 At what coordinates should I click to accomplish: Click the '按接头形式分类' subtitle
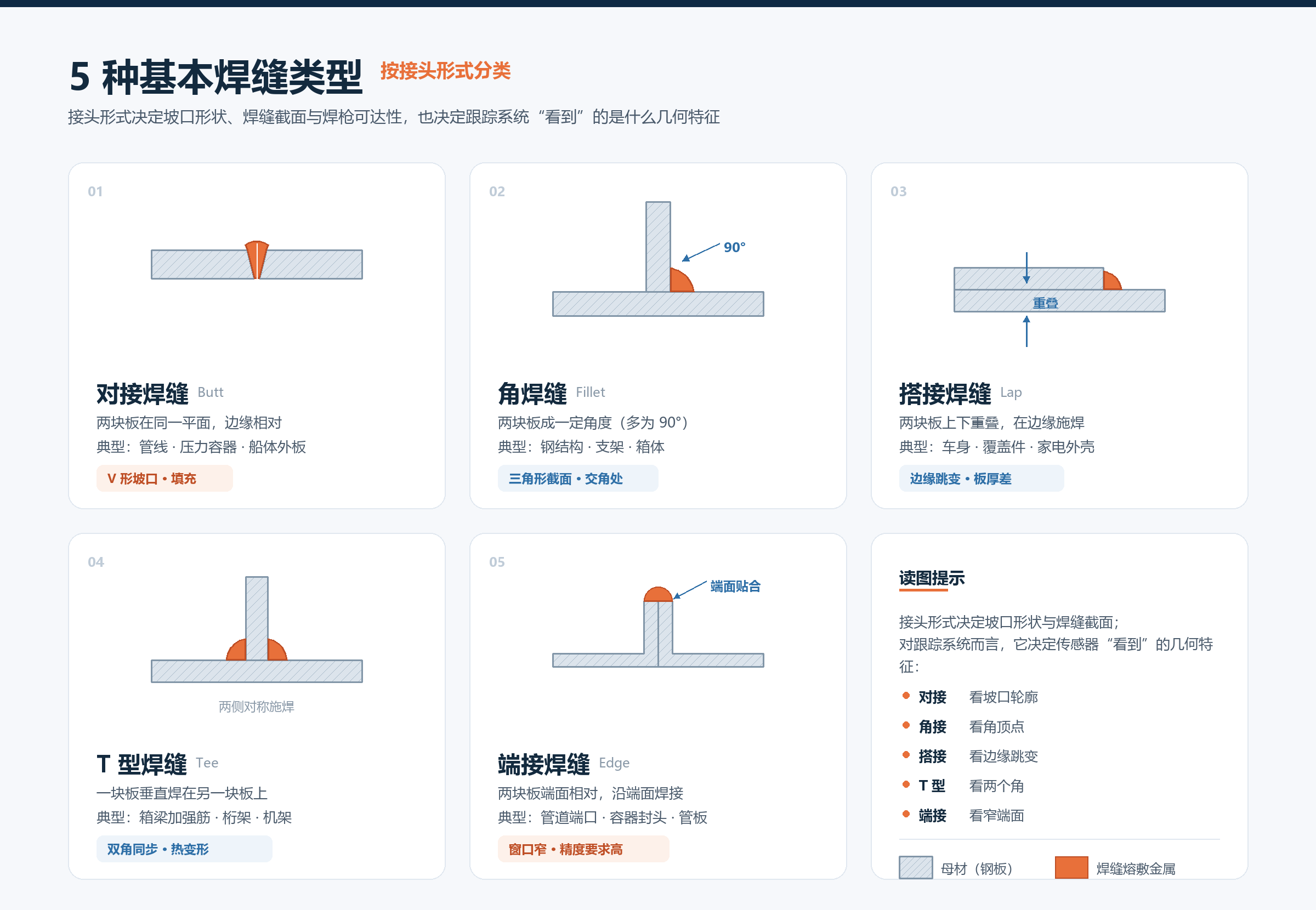click(x=445, y=71)
